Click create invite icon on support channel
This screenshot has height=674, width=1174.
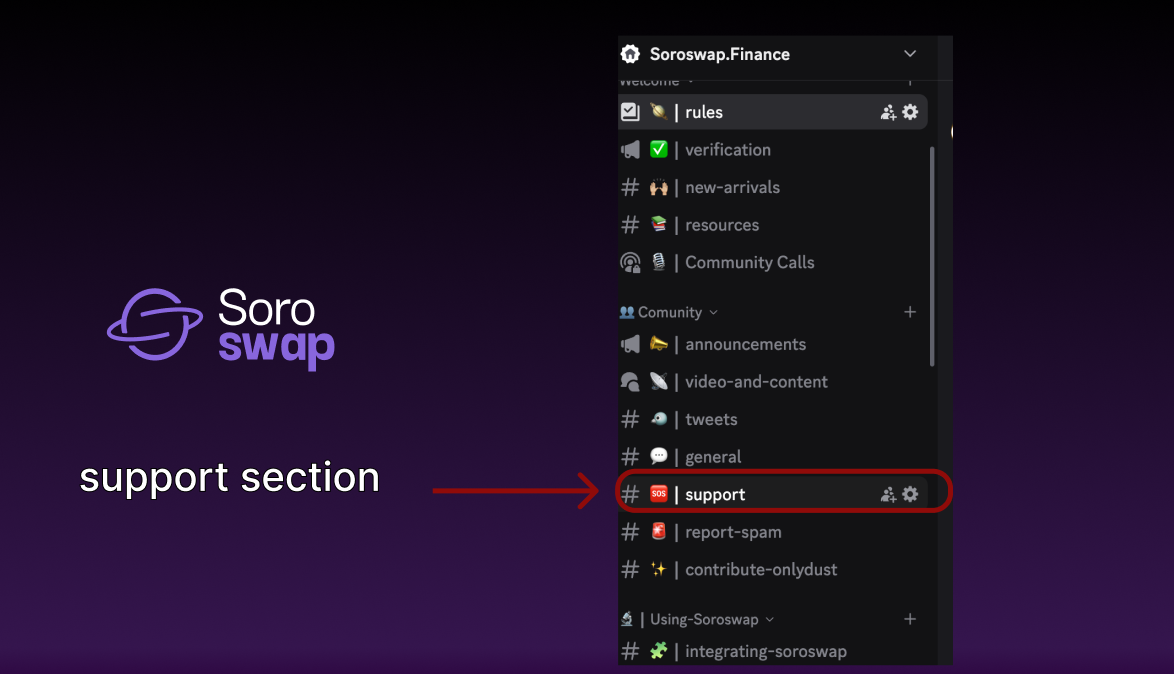click(x=888, y=494)
